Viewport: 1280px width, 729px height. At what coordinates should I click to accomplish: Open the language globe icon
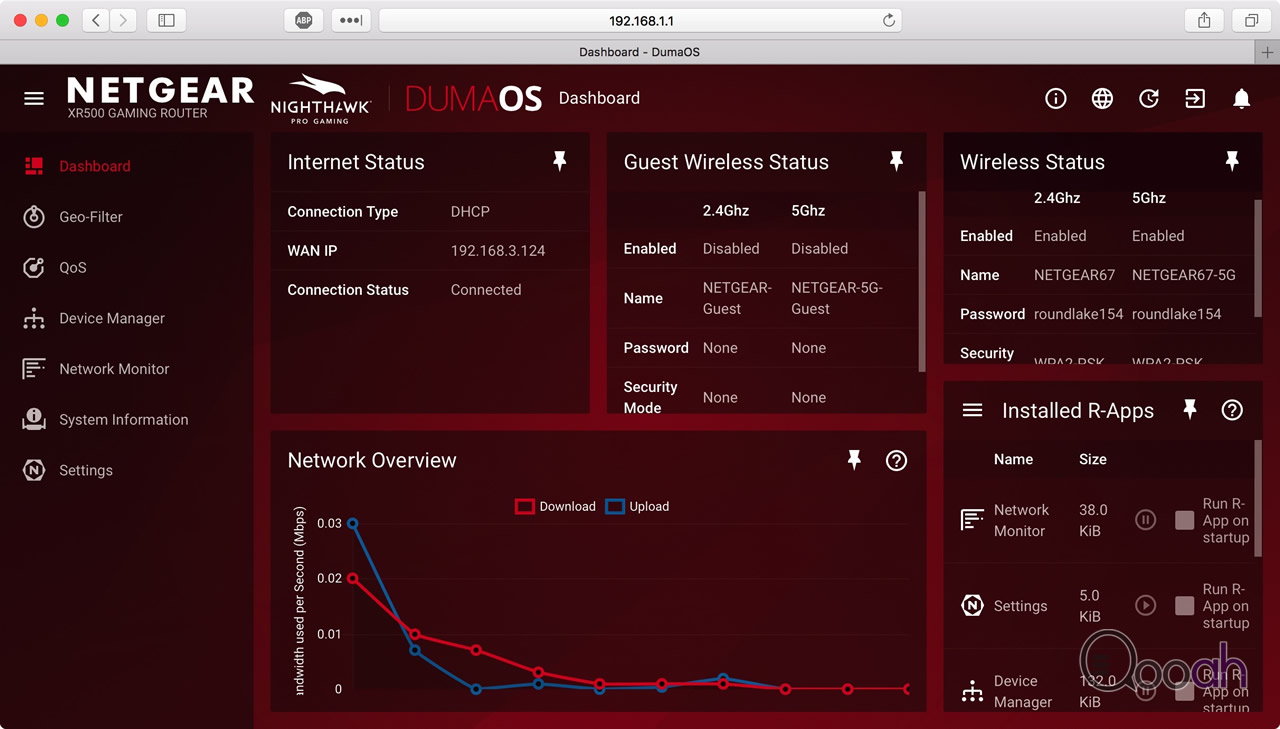tap(1102, 98)
